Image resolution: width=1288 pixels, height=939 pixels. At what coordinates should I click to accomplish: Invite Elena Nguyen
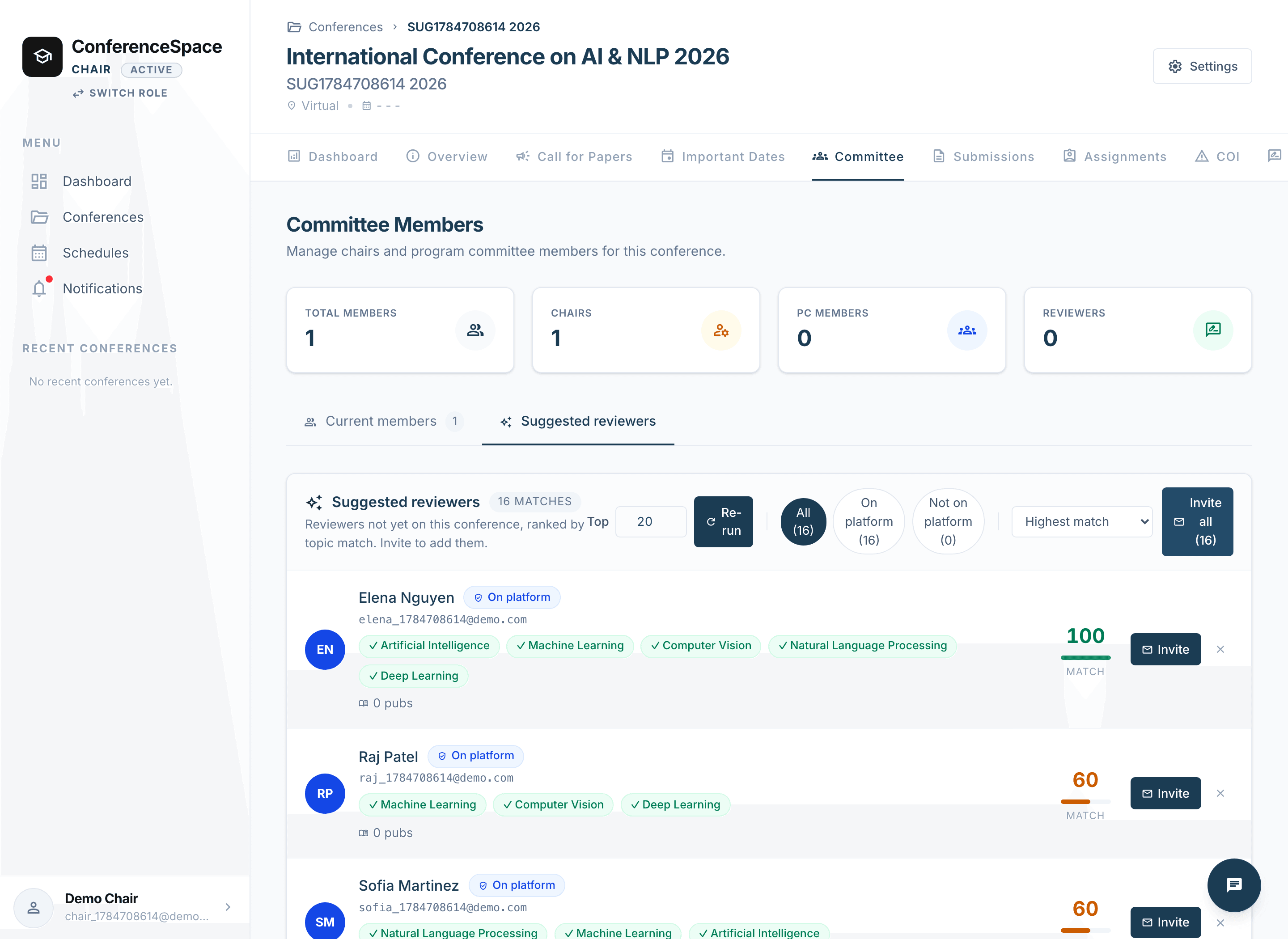click(1165, 649)
